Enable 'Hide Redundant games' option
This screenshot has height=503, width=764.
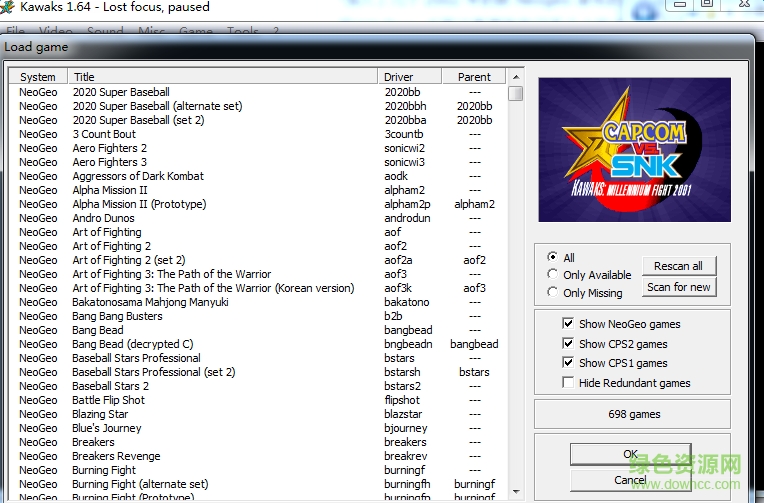[568, 383]
